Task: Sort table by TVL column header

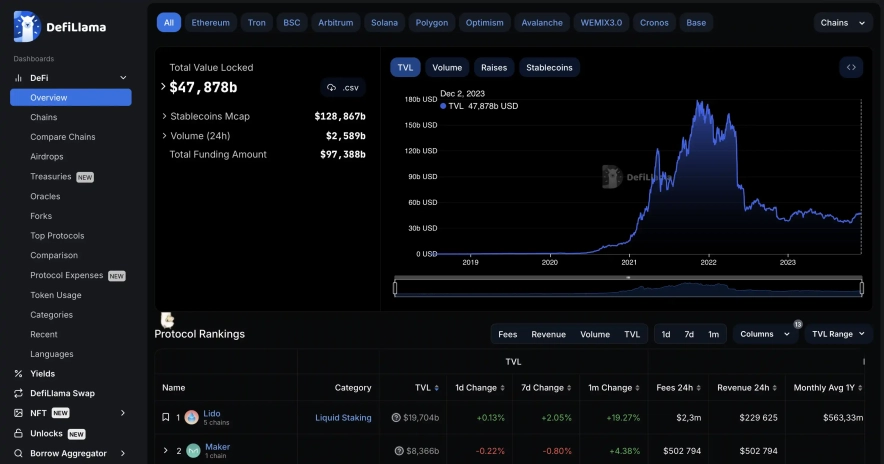Action: point(423,388)
